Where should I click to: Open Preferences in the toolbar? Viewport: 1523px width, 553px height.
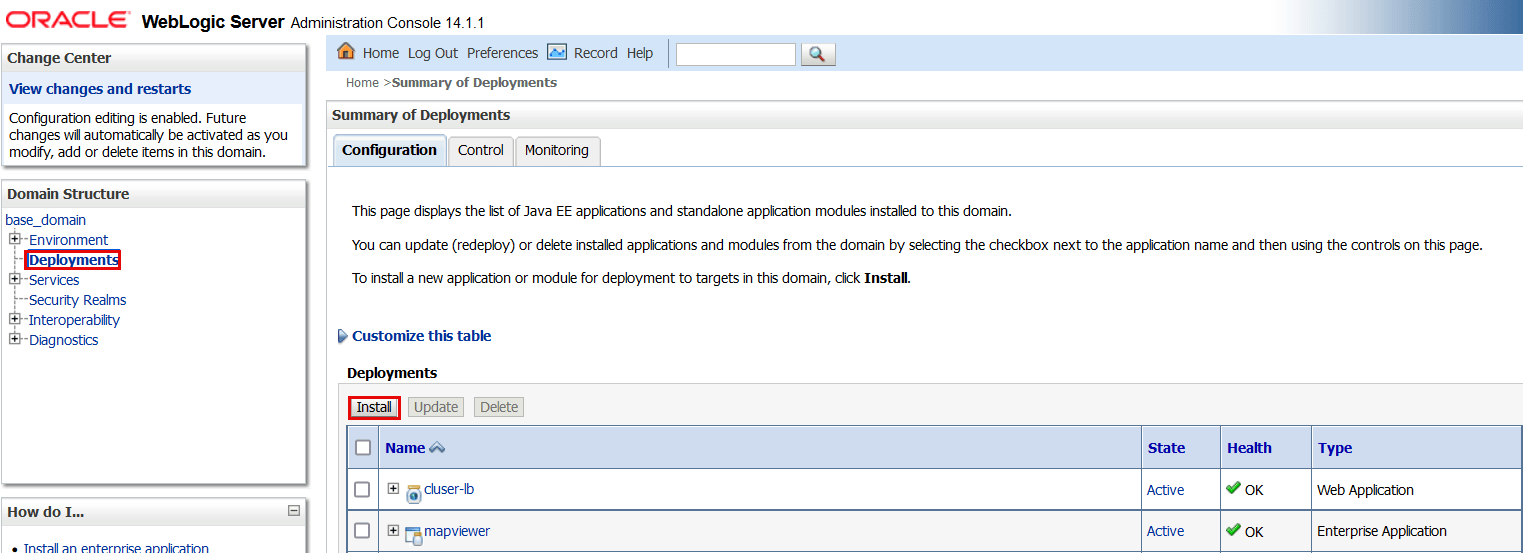pos(502,53)
